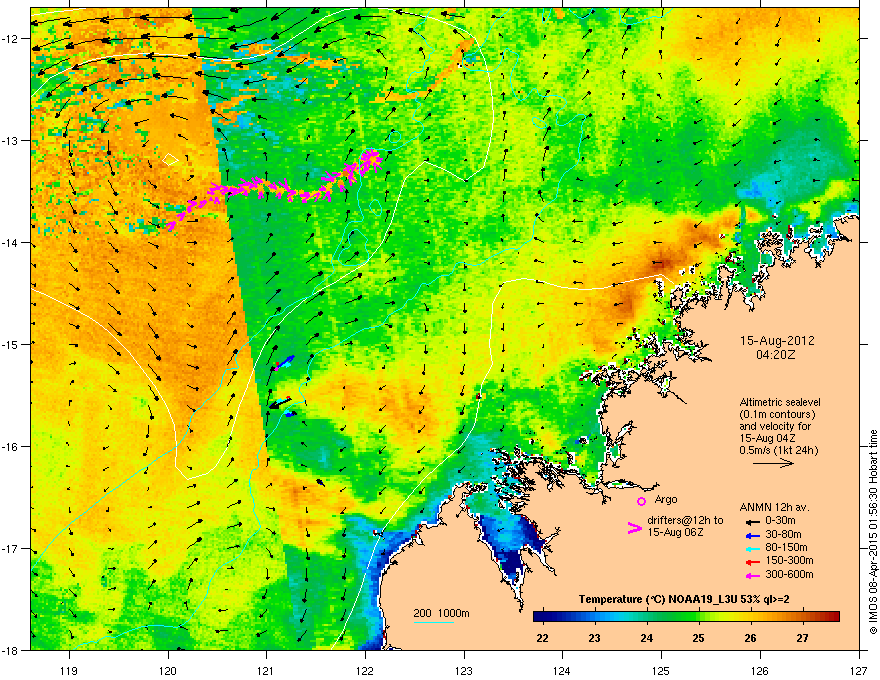Click the '15-Aug 06Z' legend text
This screenshot has width=880, height=680.
tap(675, 532)
